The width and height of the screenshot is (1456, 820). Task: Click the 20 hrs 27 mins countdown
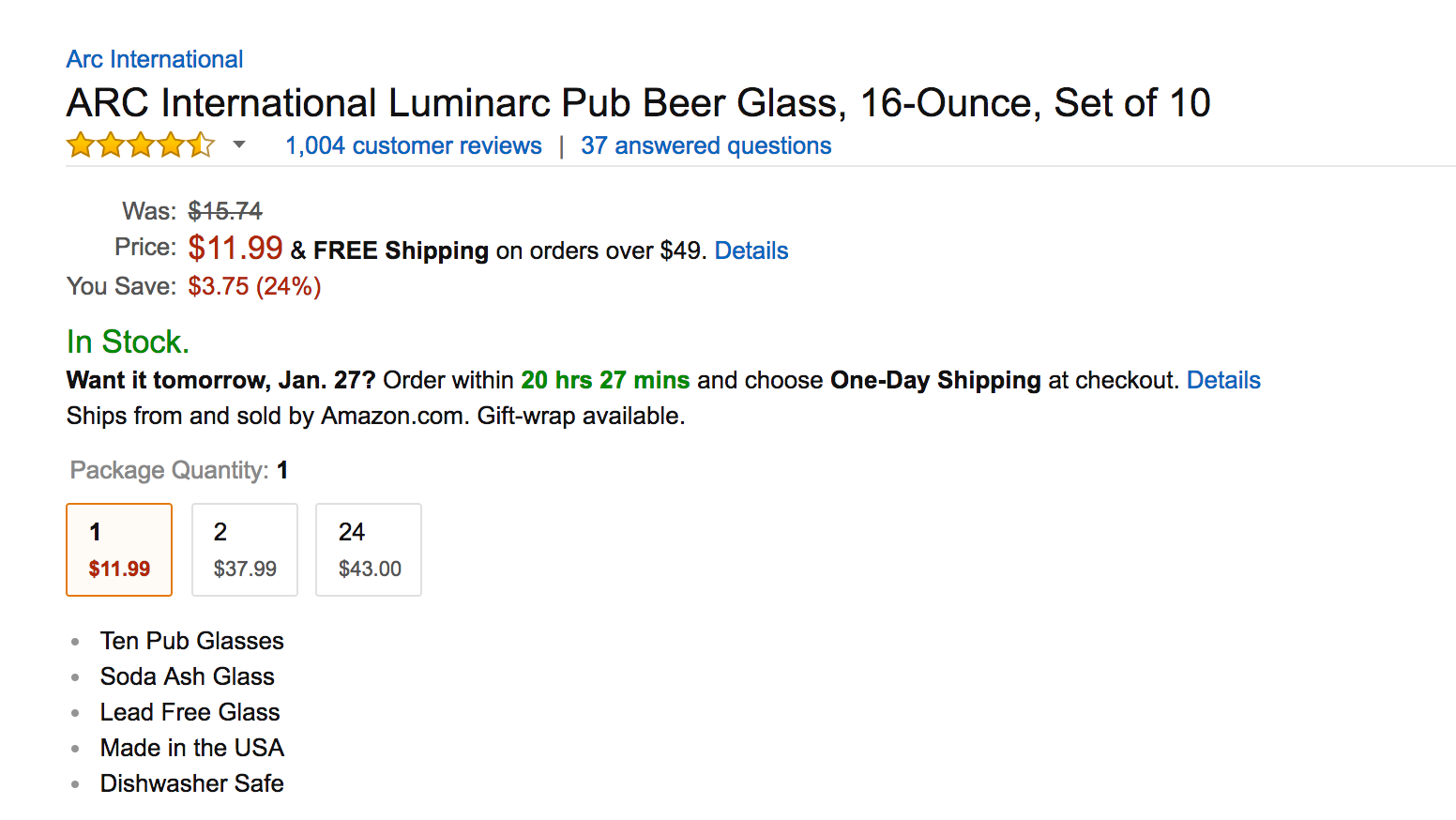coord(605,380)
